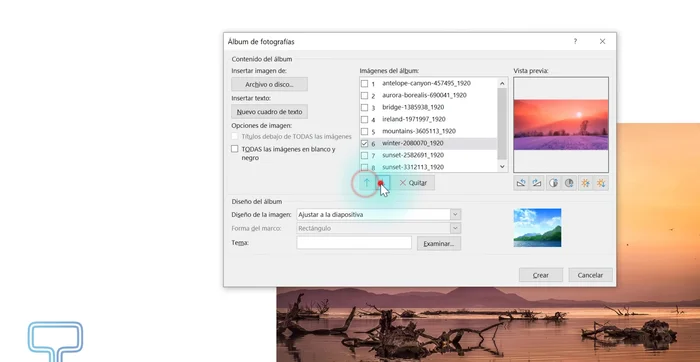Close the Álbum de fotografías dialog
700x362 pixels.
[602, 42]
